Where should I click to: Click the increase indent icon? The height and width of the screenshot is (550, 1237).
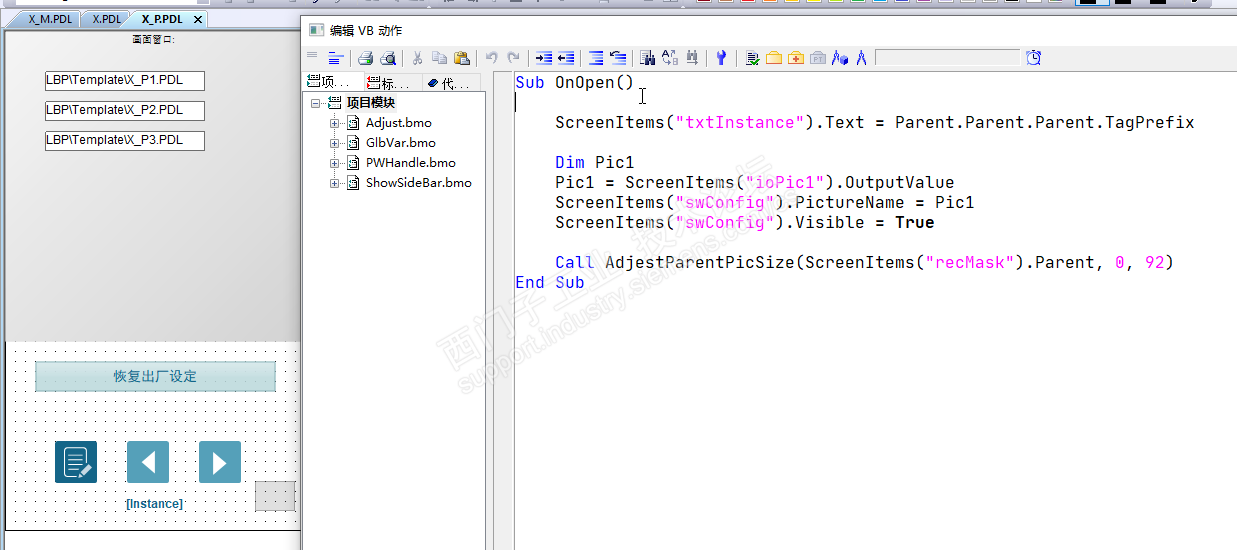544,58
